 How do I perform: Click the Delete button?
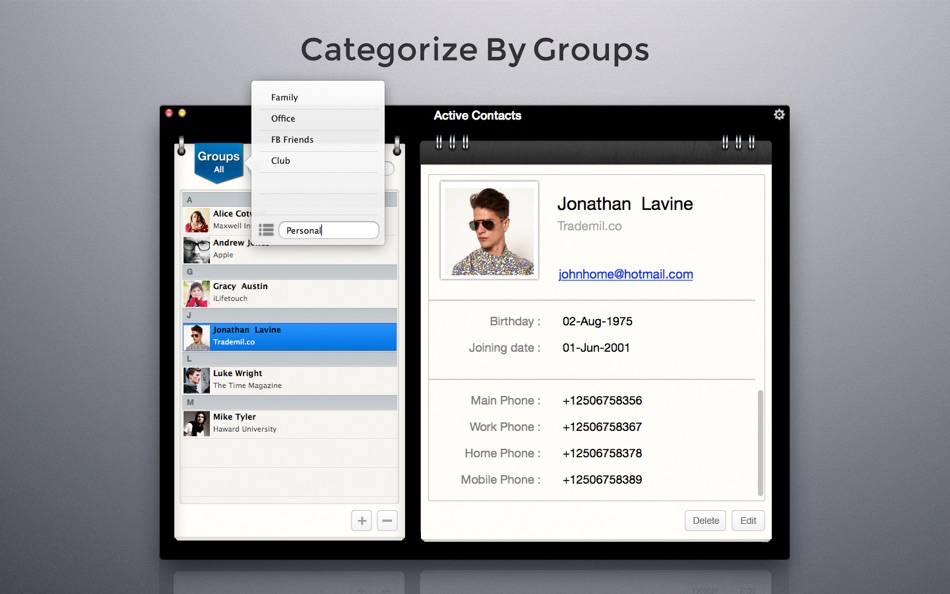point(705,521)
